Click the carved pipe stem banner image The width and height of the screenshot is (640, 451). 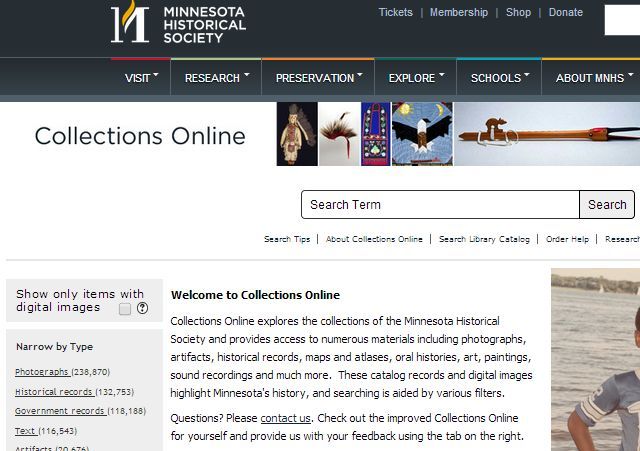[x=547, y=134]
